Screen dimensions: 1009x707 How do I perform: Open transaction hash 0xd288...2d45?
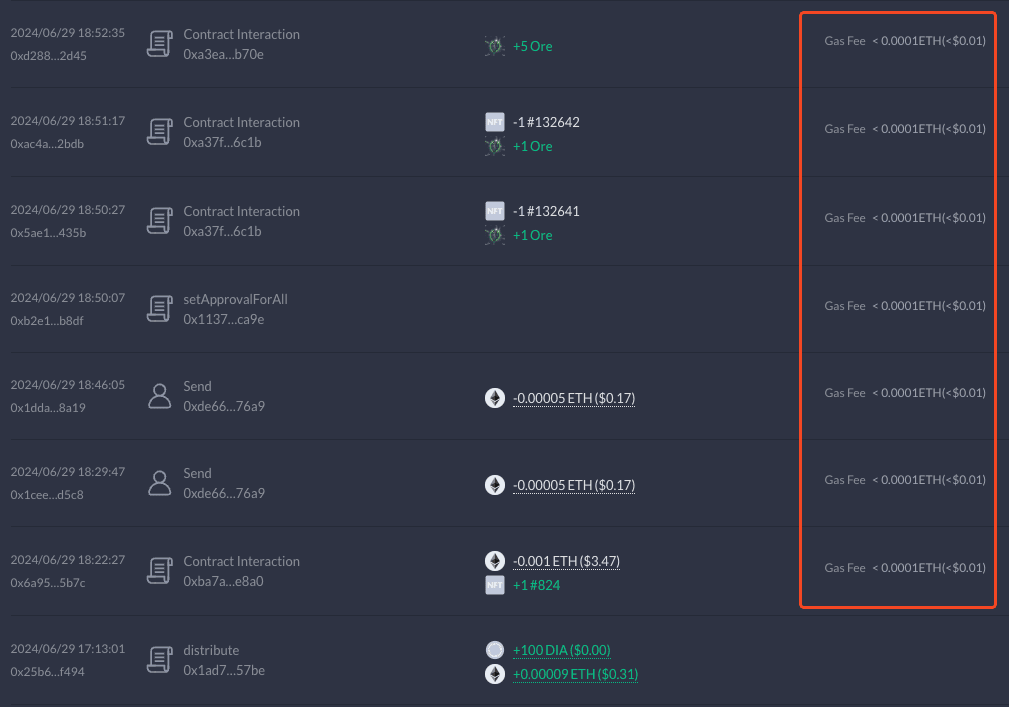(48, 56)
